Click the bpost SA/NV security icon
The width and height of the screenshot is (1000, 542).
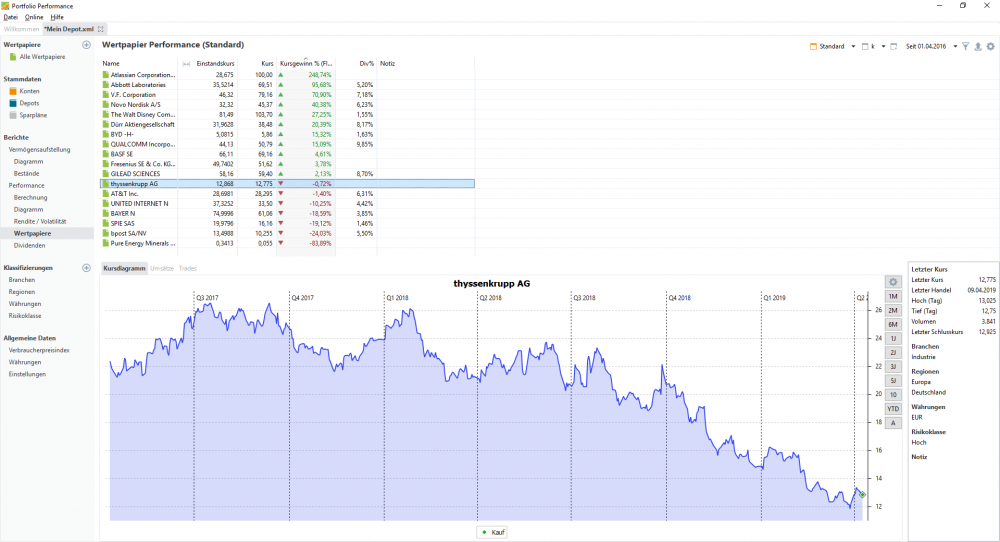pos(106,233)
